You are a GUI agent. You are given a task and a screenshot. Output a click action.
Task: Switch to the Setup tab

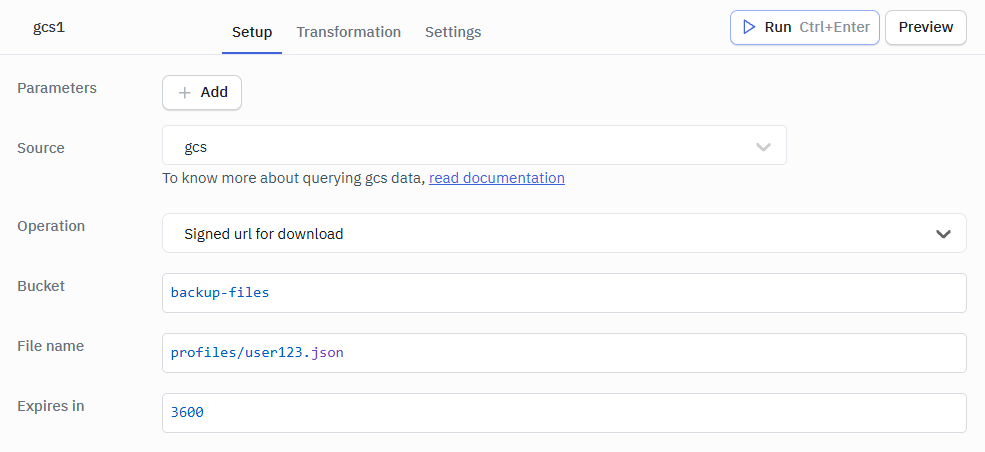tap(252, 32)
